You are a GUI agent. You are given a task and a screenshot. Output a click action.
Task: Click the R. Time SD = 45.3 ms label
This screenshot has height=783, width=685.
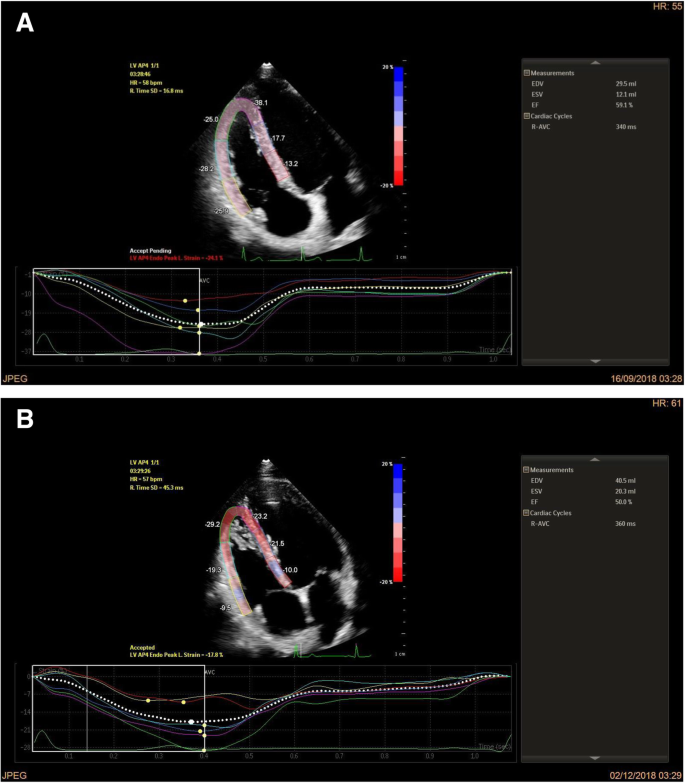click(156, 487)
